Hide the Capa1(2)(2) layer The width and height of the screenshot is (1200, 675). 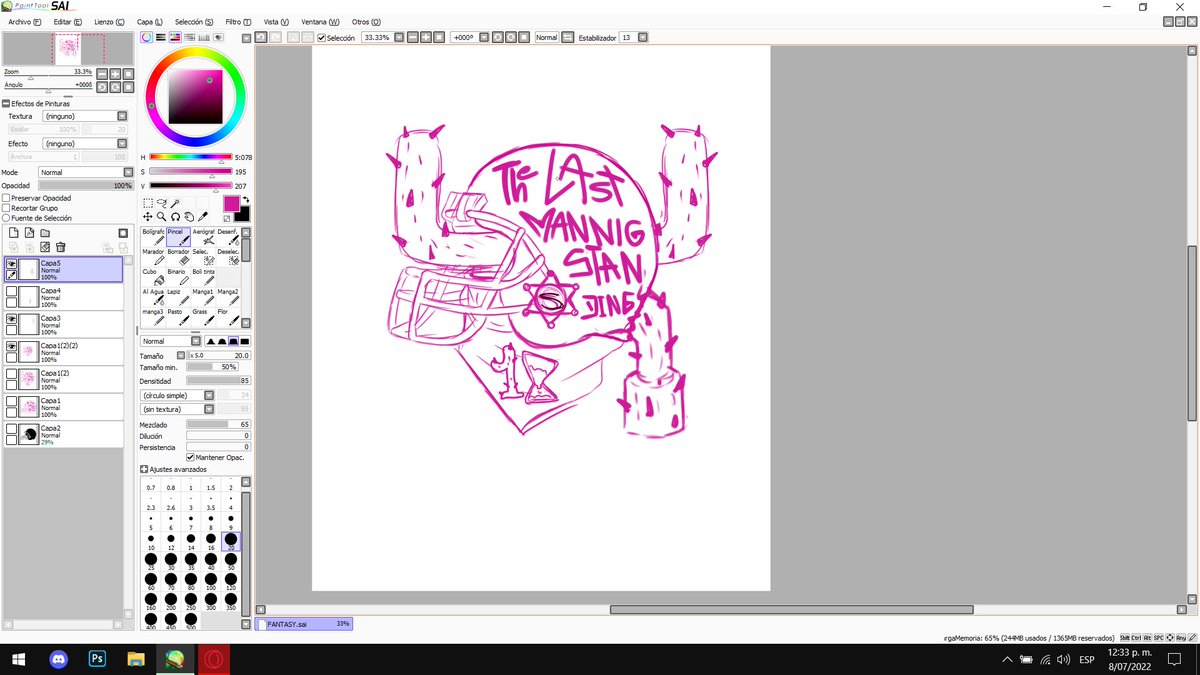(12, 346)
